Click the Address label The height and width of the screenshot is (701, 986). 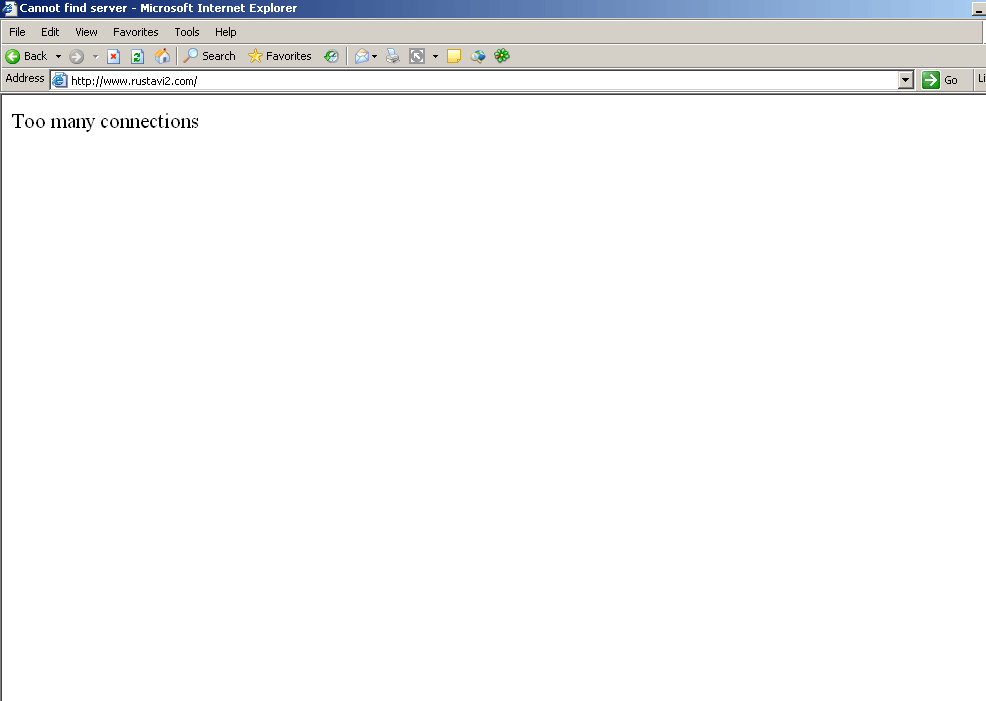pyautogui.click(x=25, y=79)
